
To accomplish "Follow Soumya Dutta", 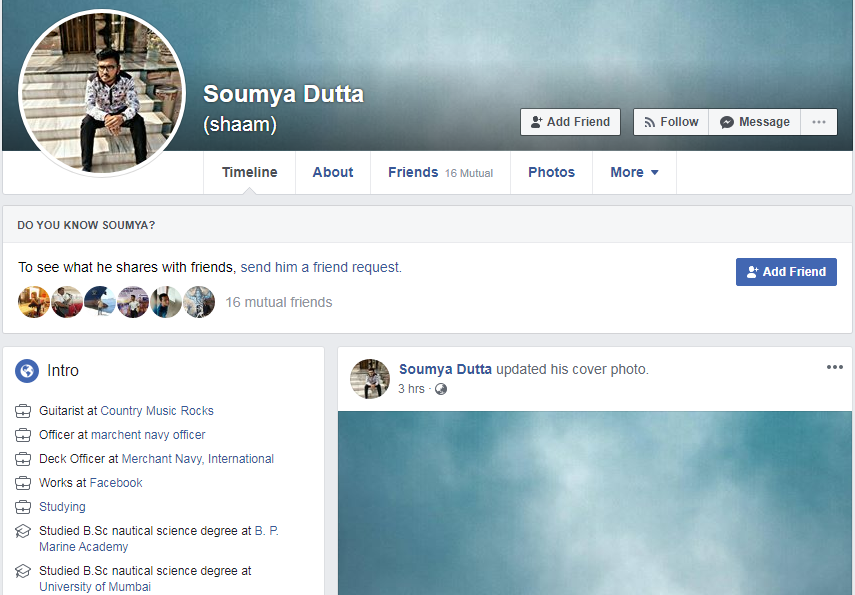I will click(671, 122).
